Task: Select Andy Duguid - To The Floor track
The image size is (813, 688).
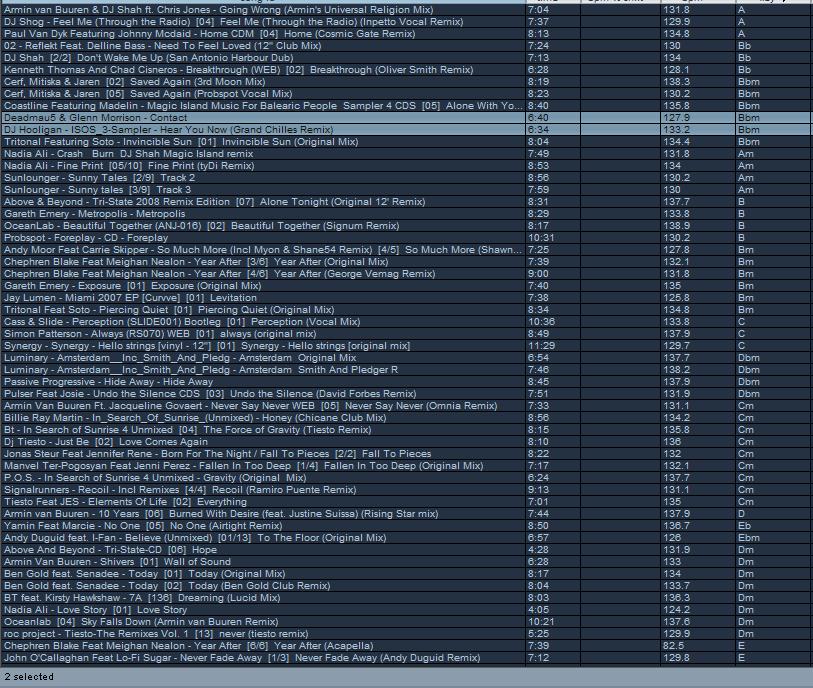Action: pos(406,538)
